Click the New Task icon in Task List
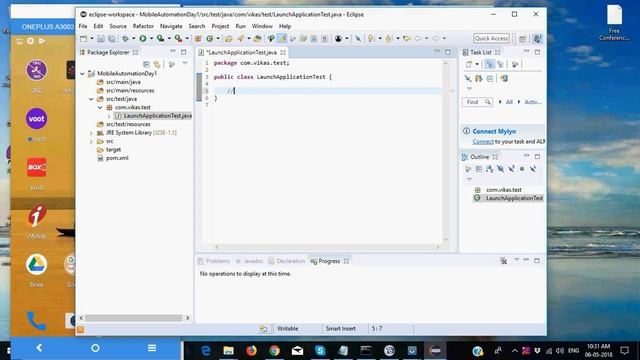This screenshot has width=640, height=360. click(x=469, y=64)
